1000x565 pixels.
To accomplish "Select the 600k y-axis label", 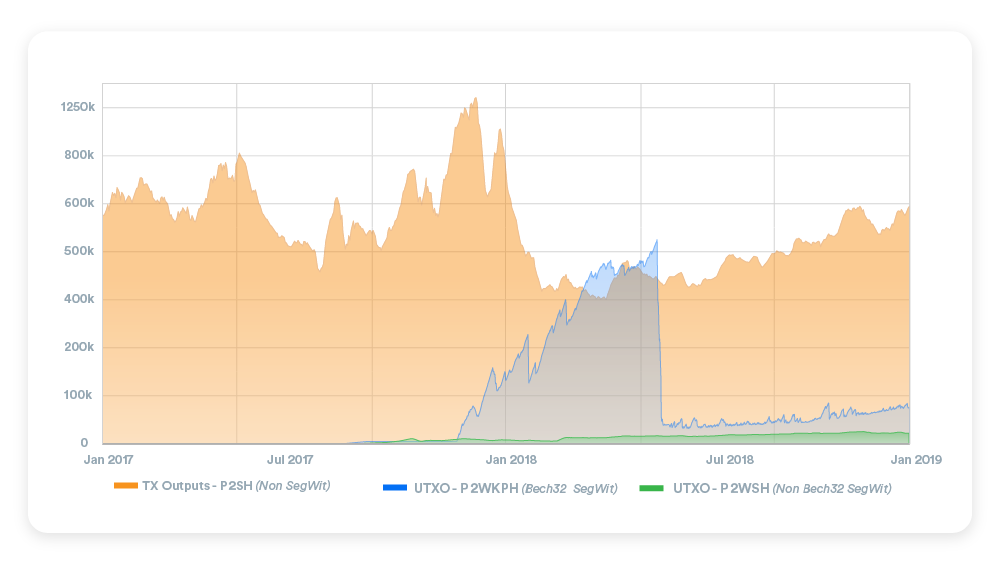I will 78,203.
